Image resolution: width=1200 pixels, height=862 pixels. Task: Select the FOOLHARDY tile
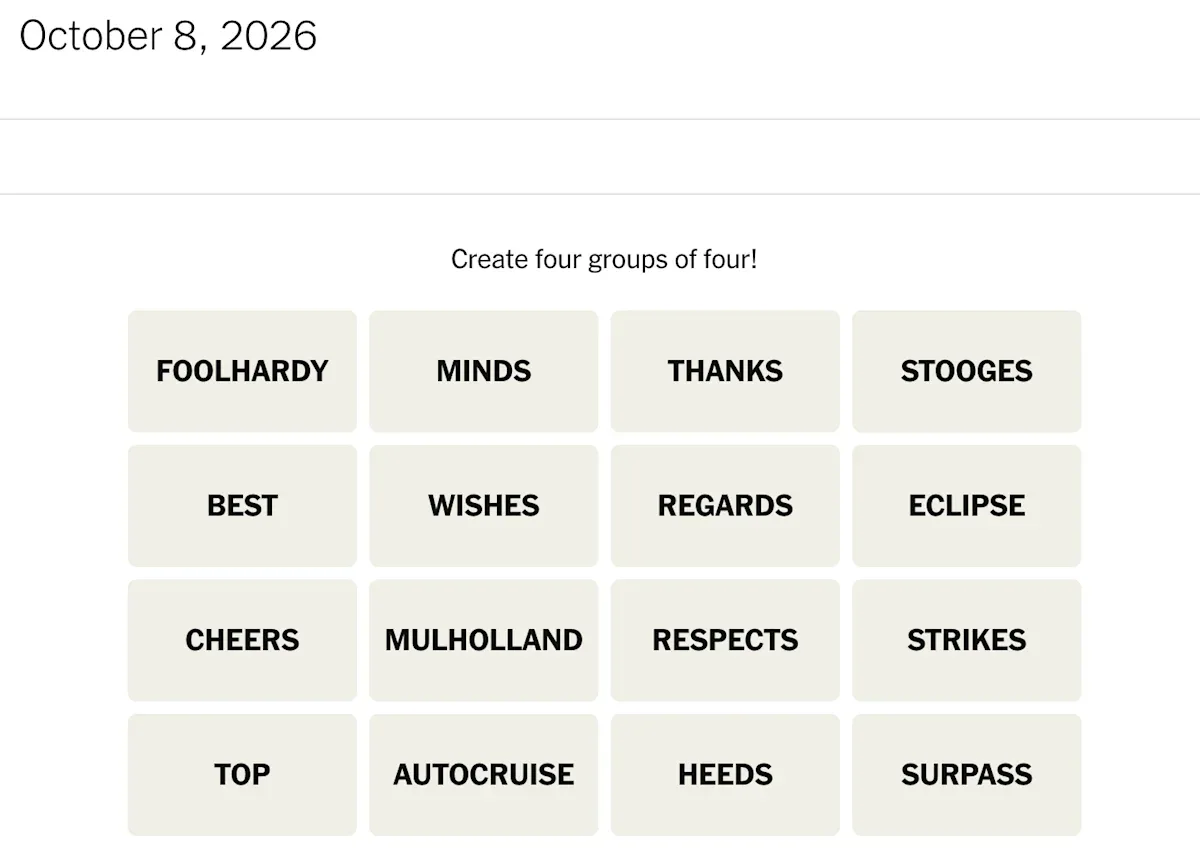[x=242, y=371]
